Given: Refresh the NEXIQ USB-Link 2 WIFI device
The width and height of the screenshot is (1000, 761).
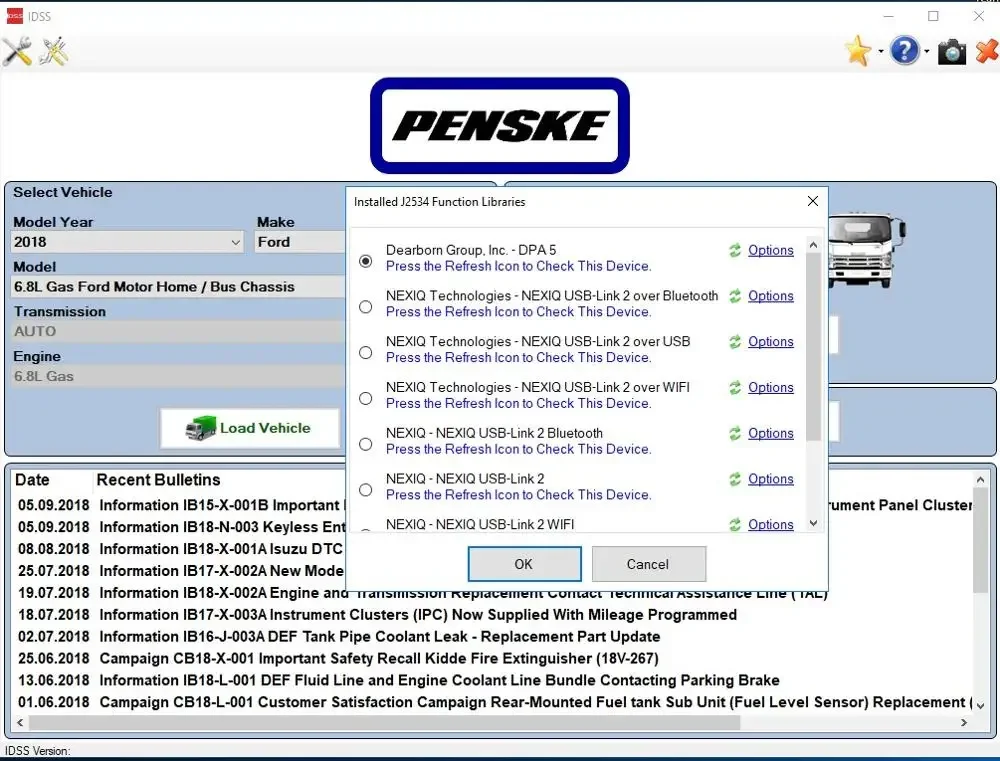Looking at the screenshot, I should 735,524.
